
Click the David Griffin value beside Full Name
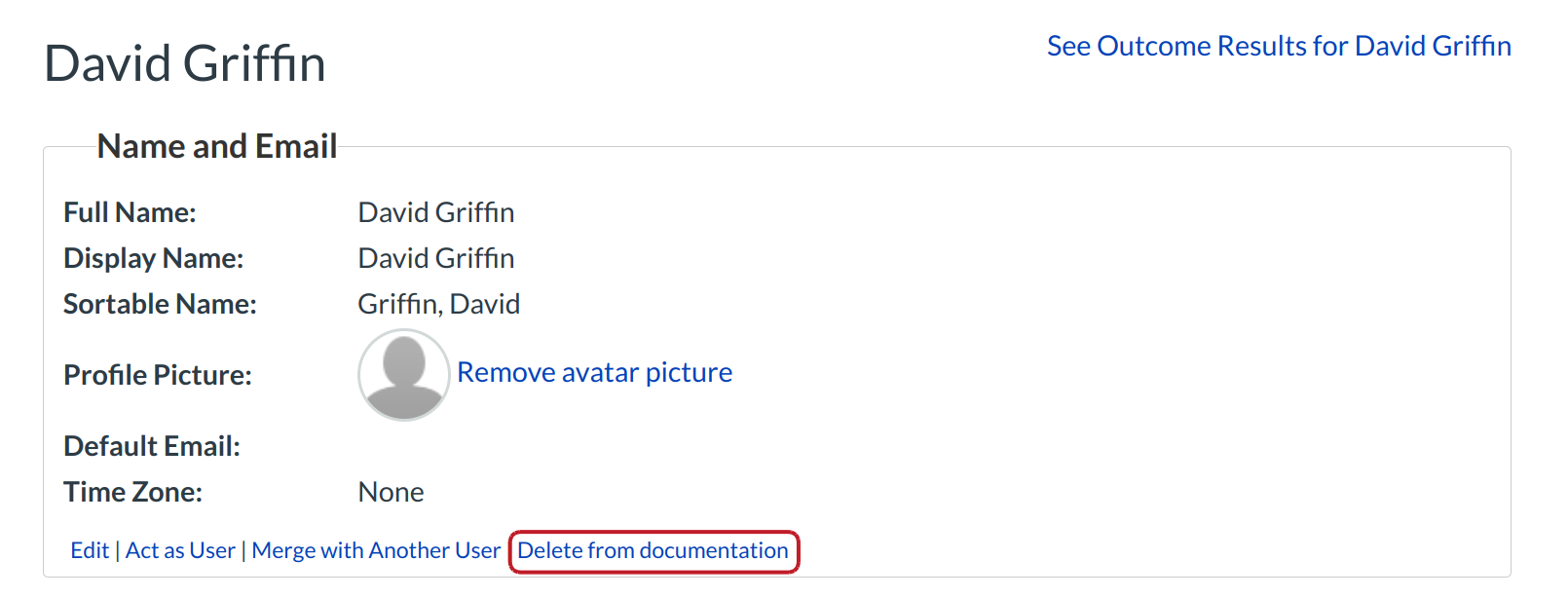point(436,212)
